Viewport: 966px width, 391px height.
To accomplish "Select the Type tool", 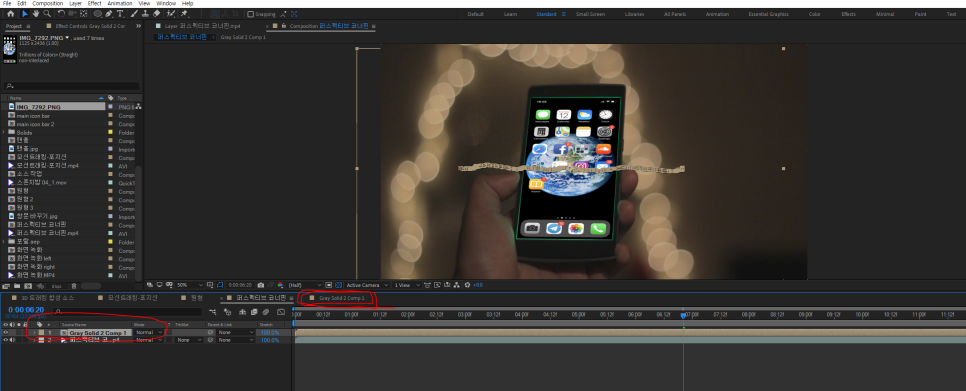I will click(120, 14).
